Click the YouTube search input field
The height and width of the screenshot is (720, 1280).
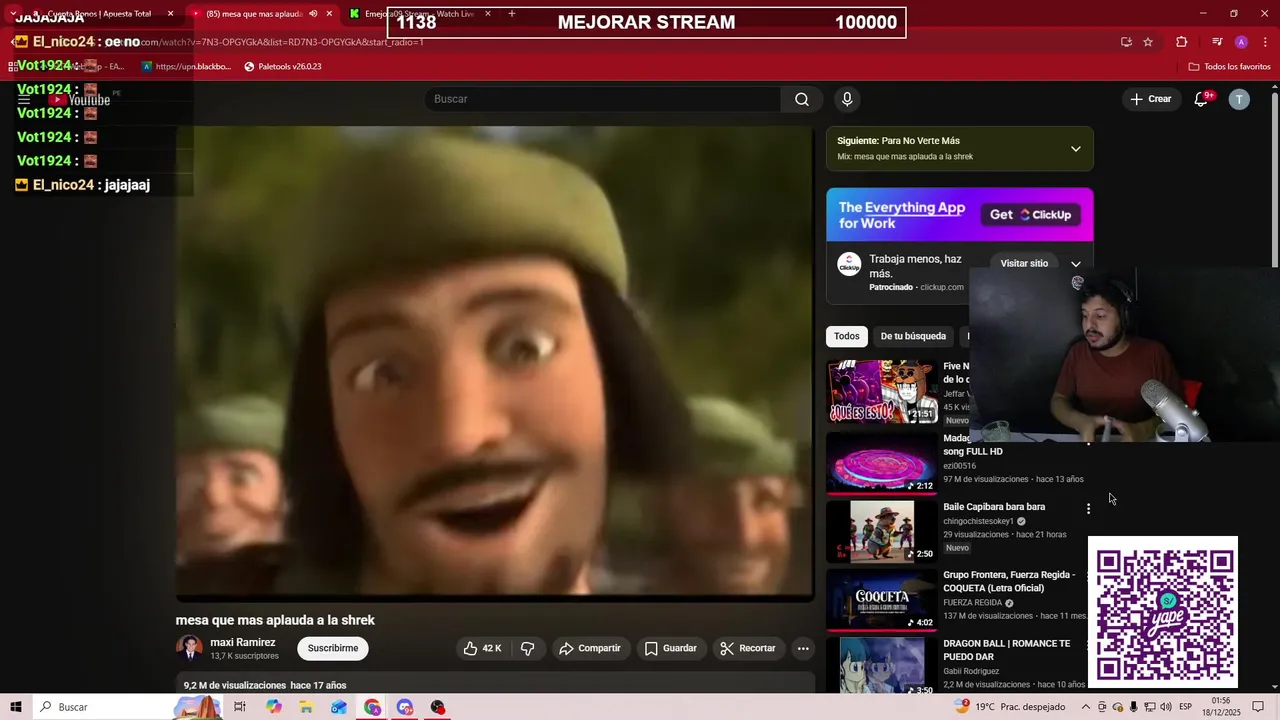[603, 99]
